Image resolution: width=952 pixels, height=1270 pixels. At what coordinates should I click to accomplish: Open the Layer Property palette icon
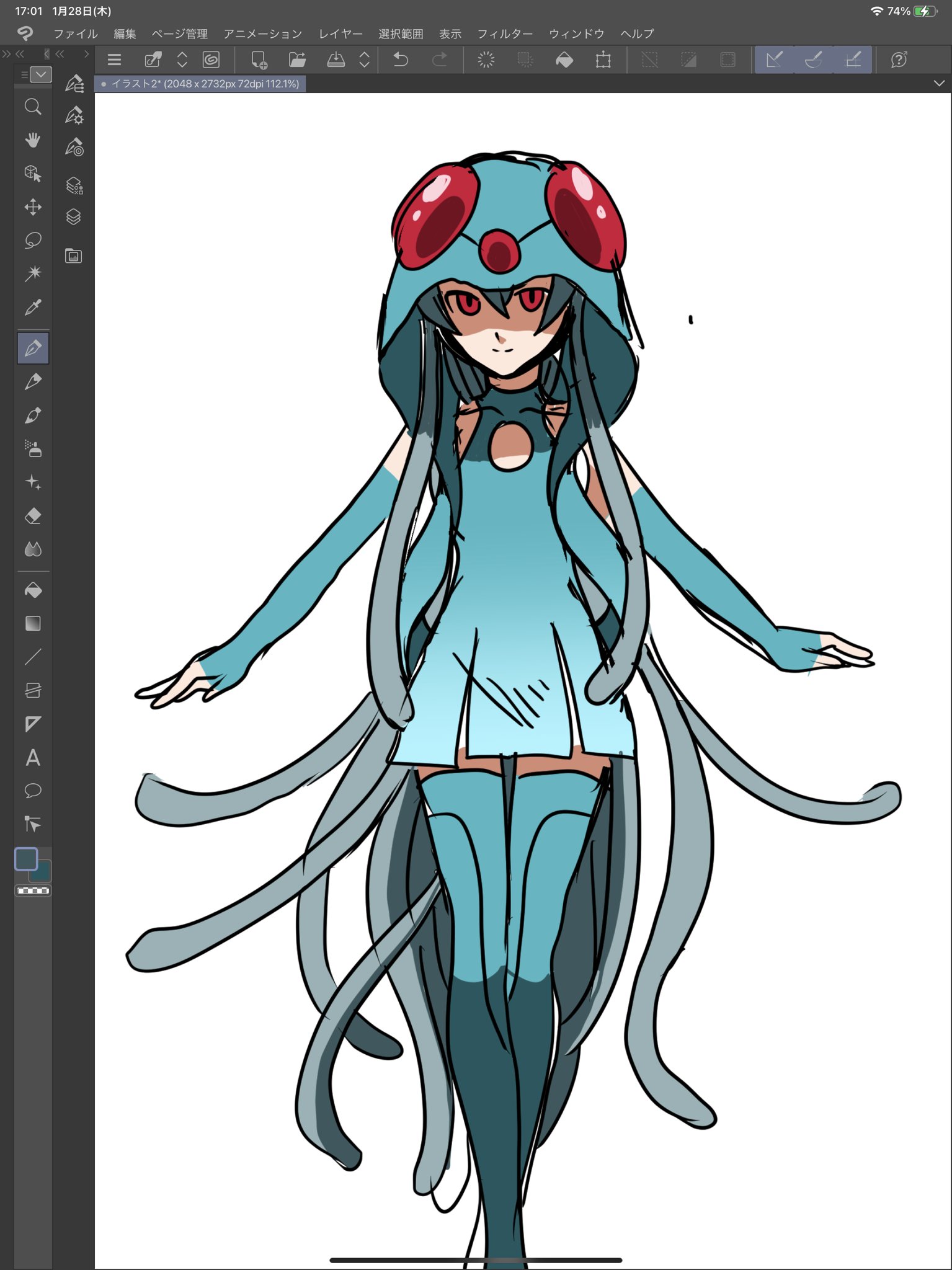pyautogui.click(x=74, y=185)
